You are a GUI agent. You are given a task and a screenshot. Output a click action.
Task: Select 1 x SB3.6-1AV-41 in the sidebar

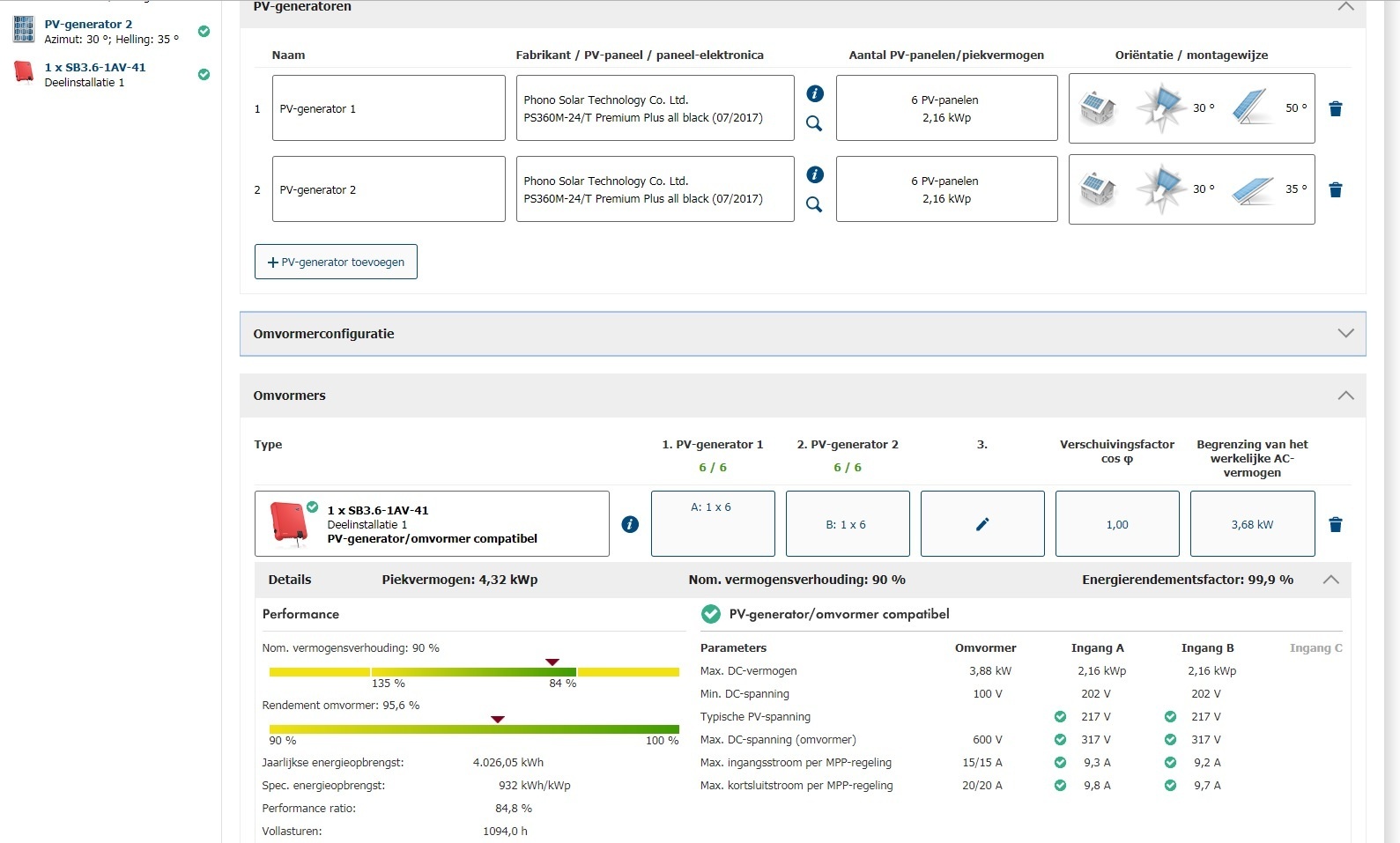point(95,67)
